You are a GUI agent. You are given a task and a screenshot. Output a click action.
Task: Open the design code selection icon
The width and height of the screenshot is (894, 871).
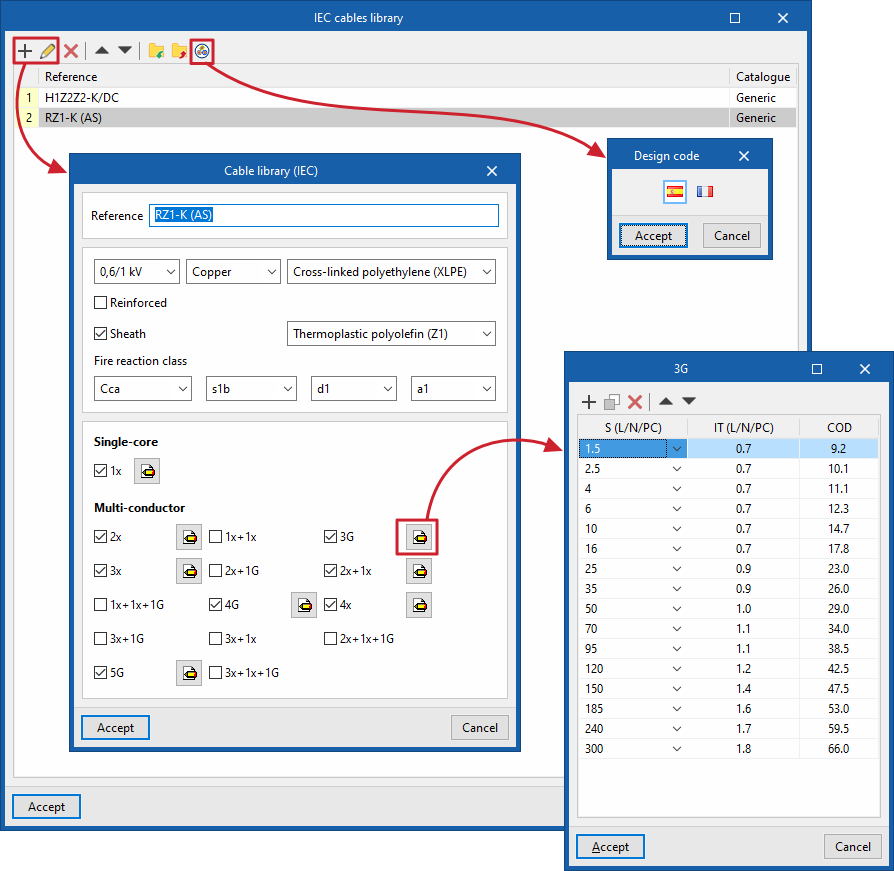coord(202,51)
